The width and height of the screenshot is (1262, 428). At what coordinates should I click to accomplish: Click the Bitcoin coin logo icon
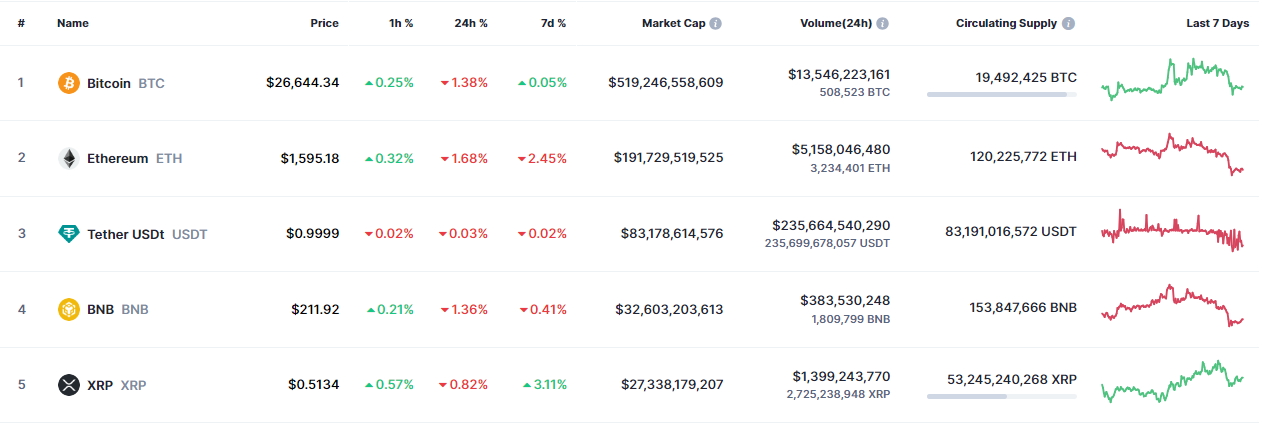point(69,83)
